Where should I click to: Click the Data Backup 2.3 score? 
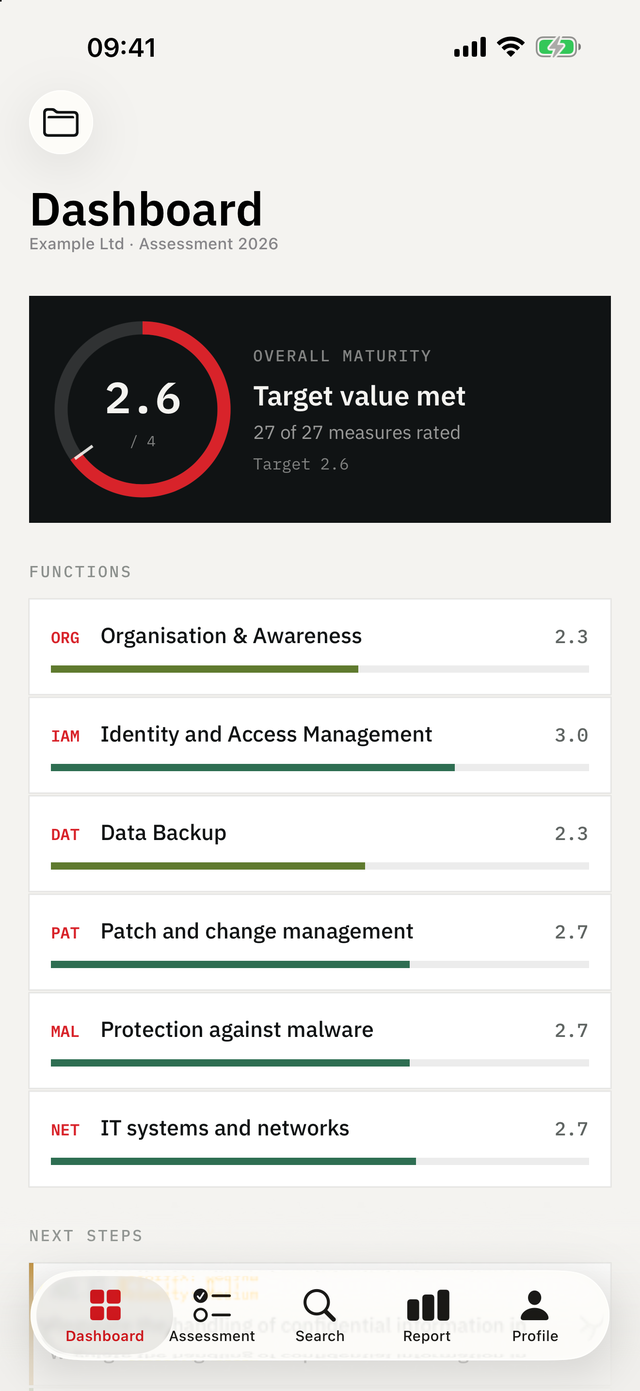(571, 834)
